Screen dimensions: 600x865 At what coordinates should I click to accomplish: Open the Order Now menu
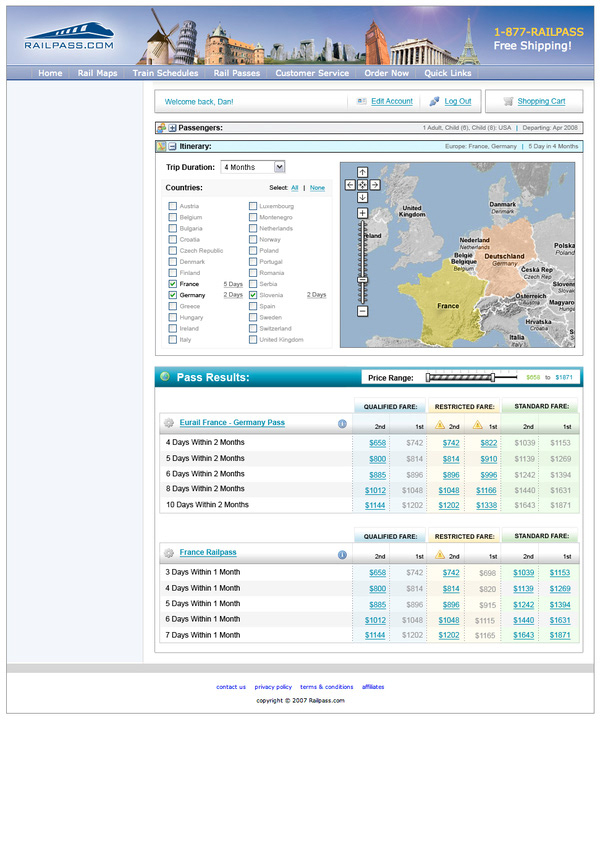tap(387, 73)
